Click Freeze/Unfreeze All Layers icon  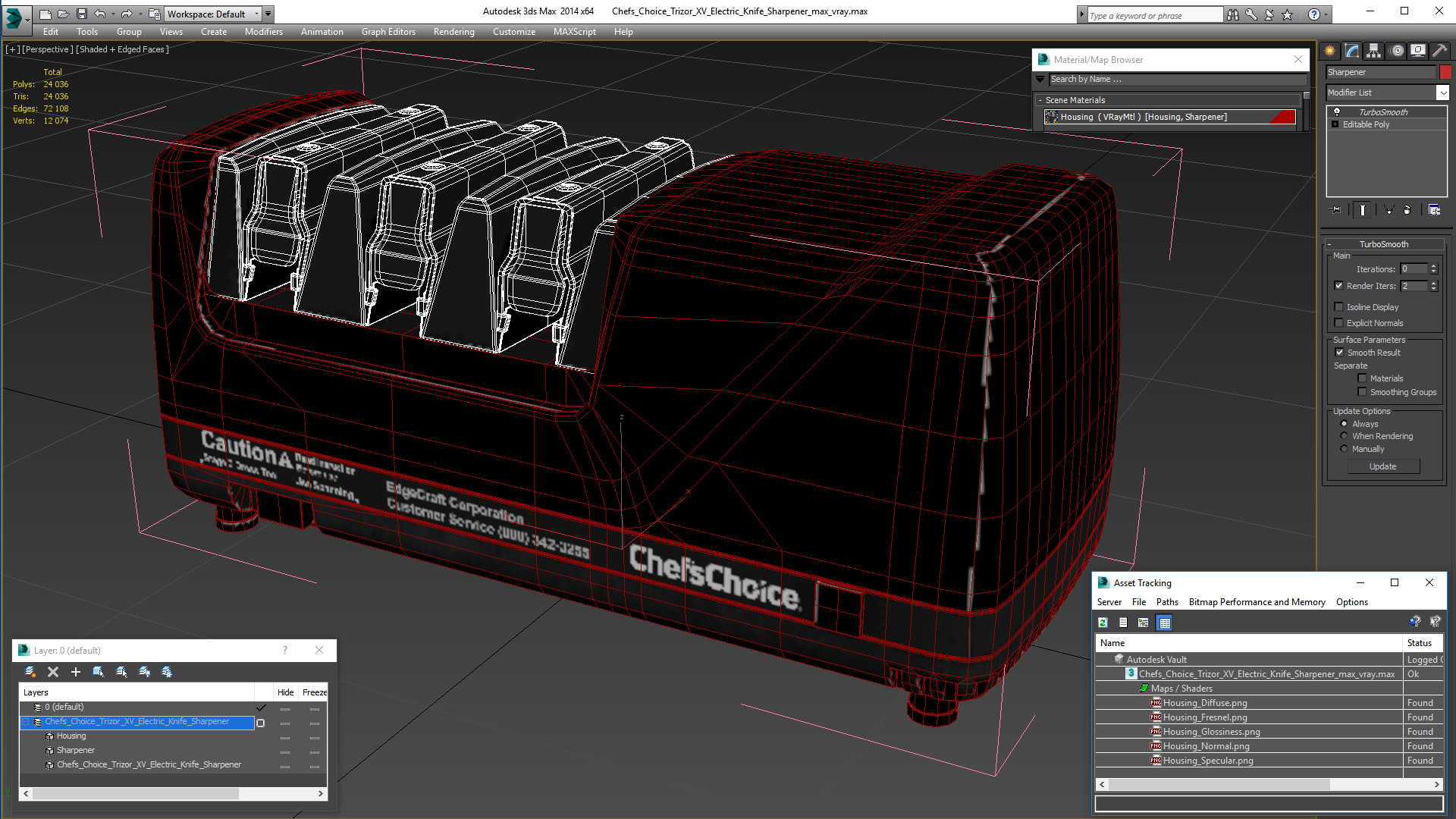[x=167, y=672]
